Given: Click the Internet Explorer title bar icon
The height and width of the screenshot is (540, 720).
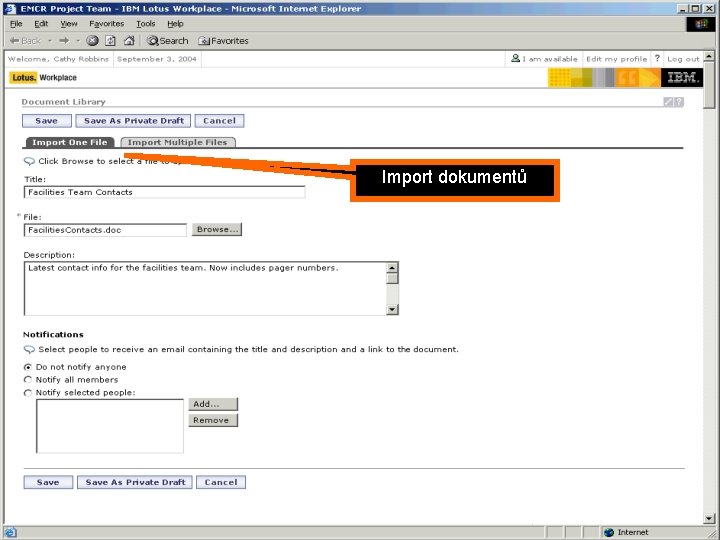Looking at the screenshot, I should tap(10, 8).
